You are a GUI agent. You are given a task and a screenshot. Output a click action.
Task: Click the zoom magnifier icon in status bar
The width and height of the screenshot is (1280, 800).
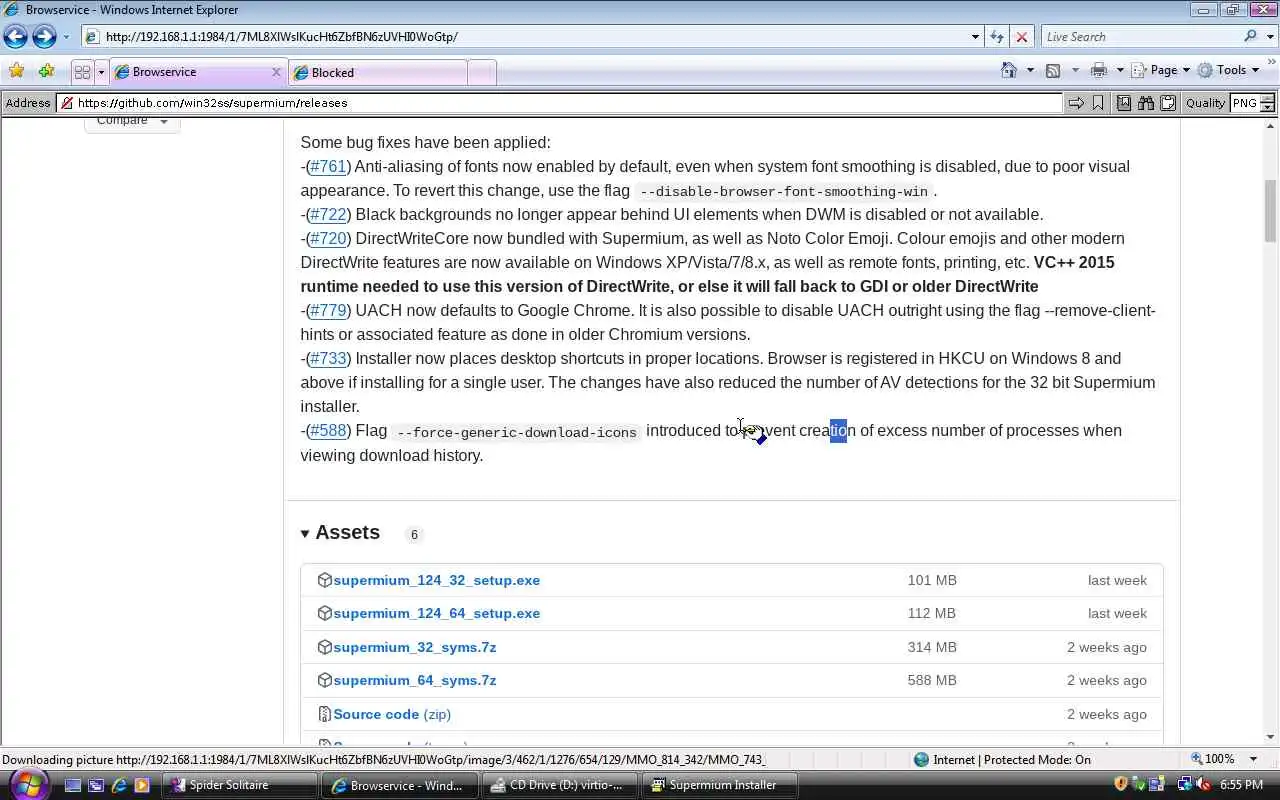[x=1197, y=759]
